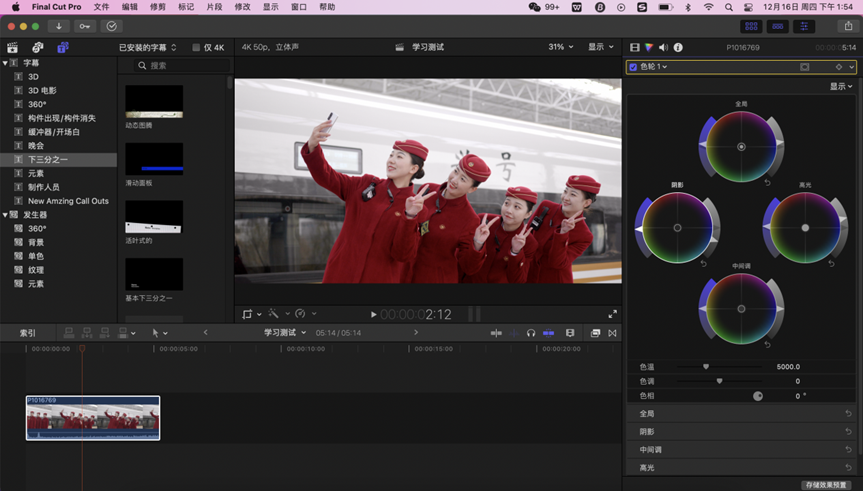
Task: Open the Info inspector icon
Action: 678,47
